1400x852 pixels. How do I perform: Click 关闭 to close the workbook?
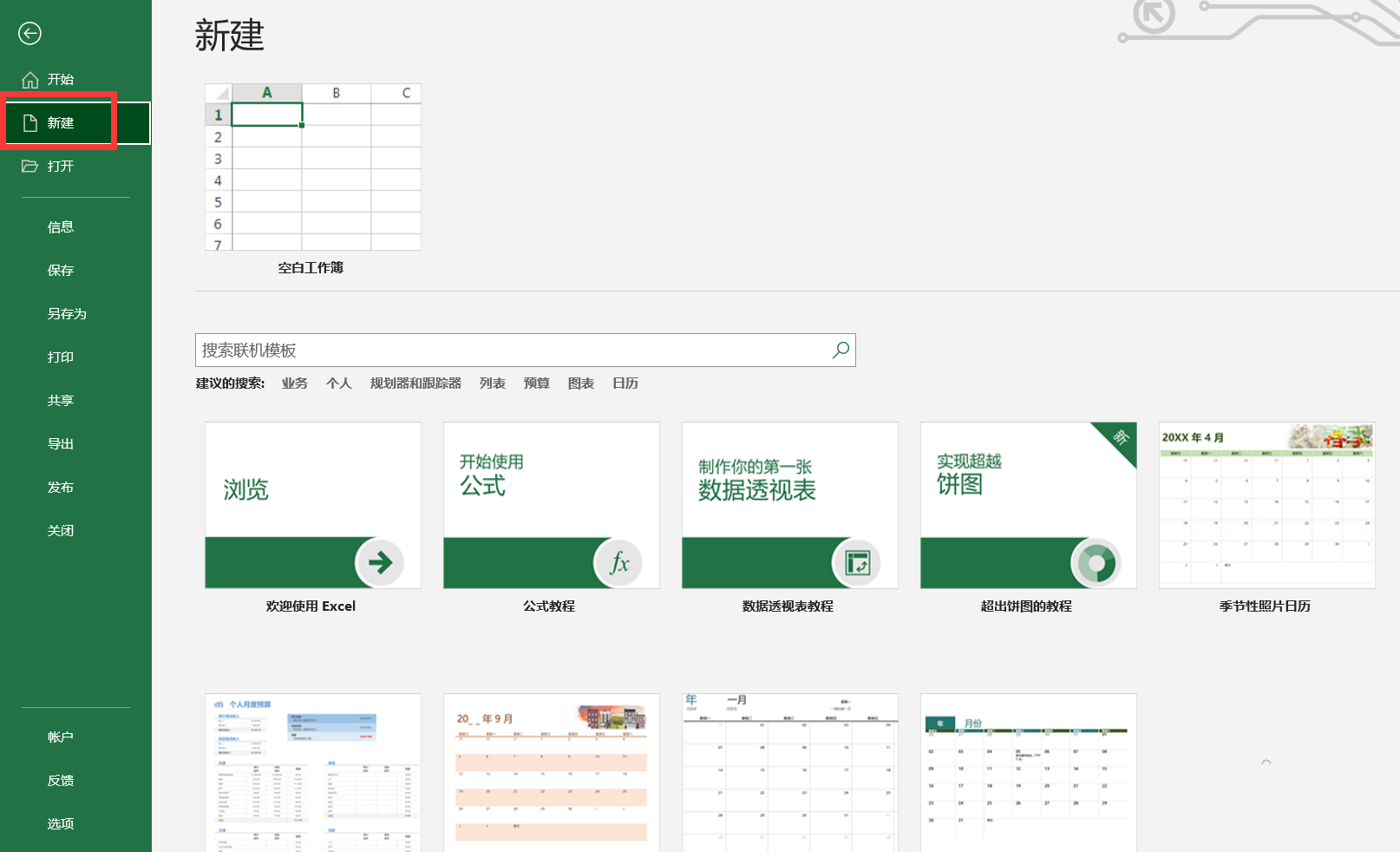coord(61,530)
